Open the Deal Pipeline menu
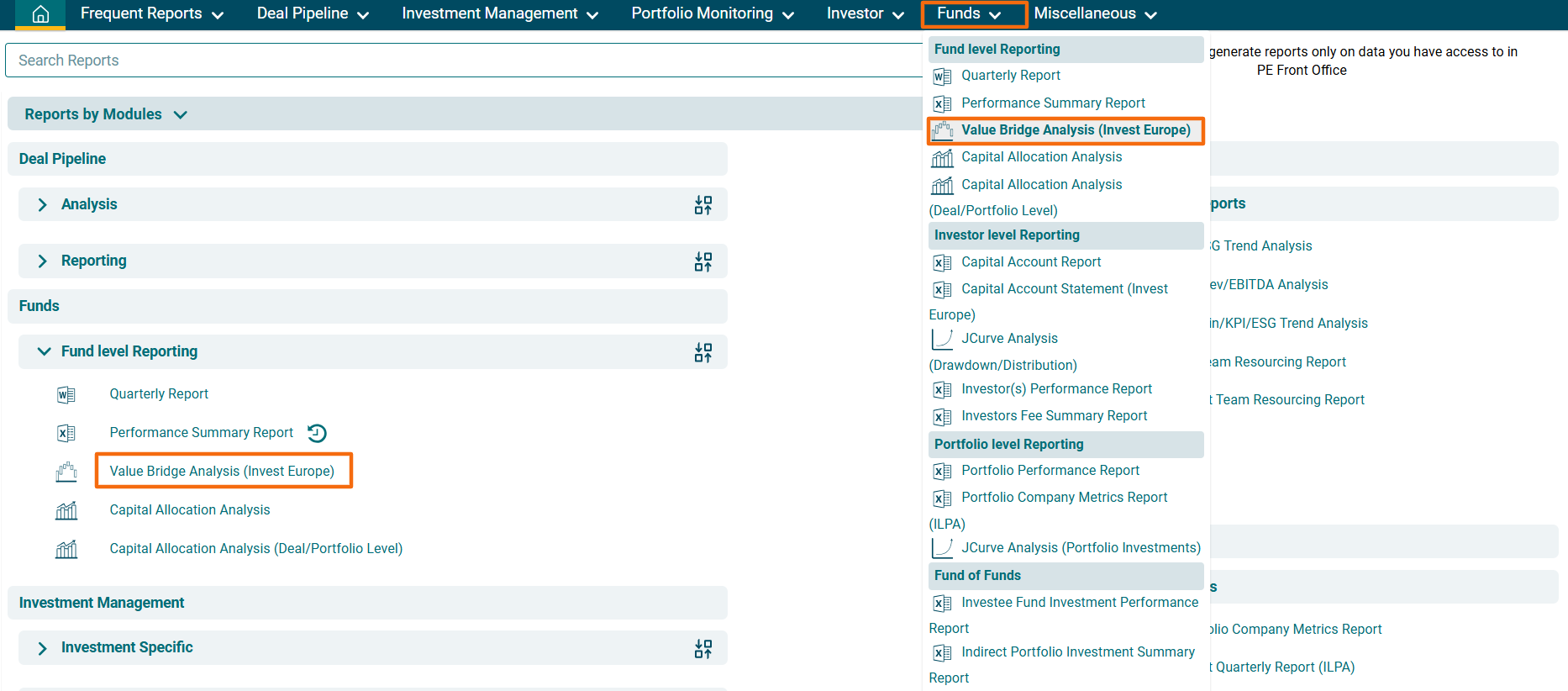The width and height of the screenshot is (1568, 691). [x=312, y=13]
